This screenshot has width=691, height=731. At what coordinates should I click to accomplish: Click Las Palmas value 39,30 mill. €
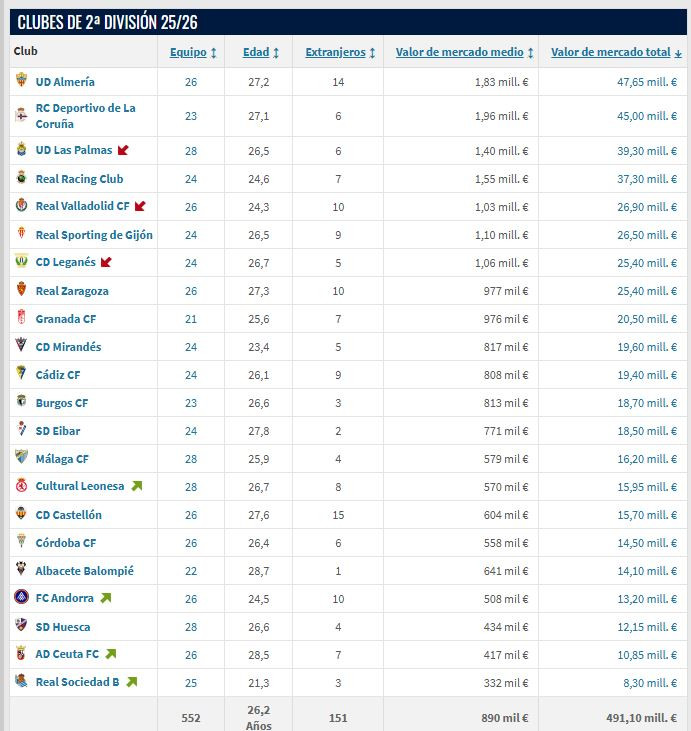coord(647,151)
